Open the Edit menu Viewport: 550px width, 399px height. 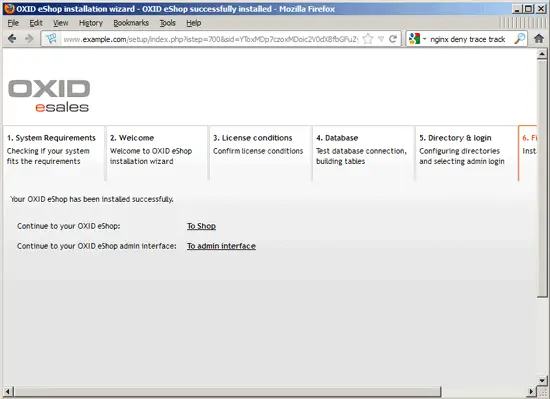[x=36, y=23]
